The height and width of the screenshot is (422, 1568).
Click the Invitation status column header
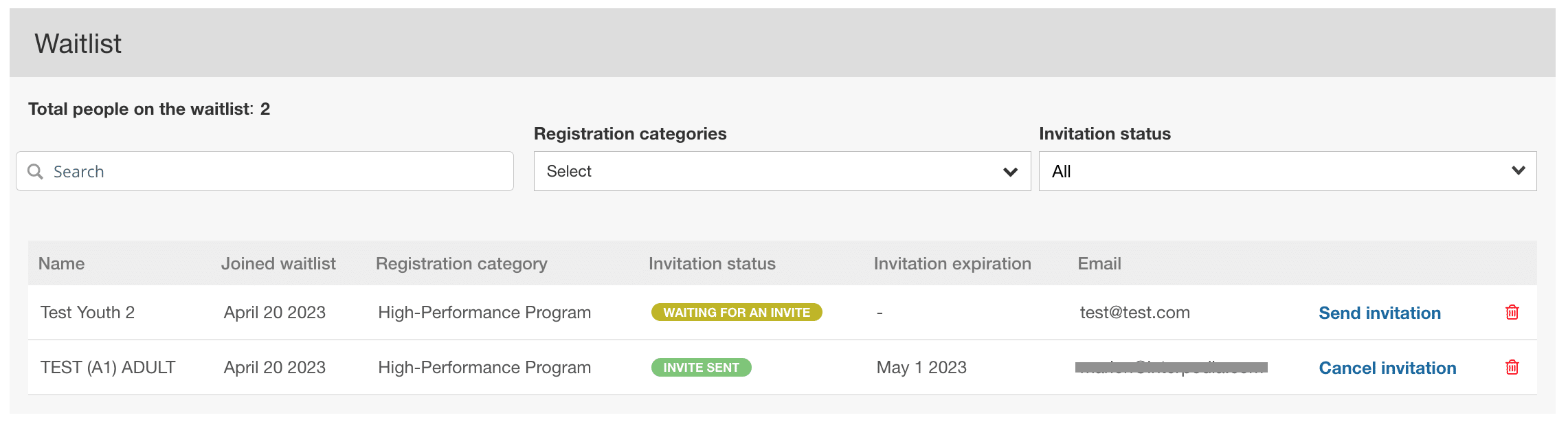coord(712,263)
